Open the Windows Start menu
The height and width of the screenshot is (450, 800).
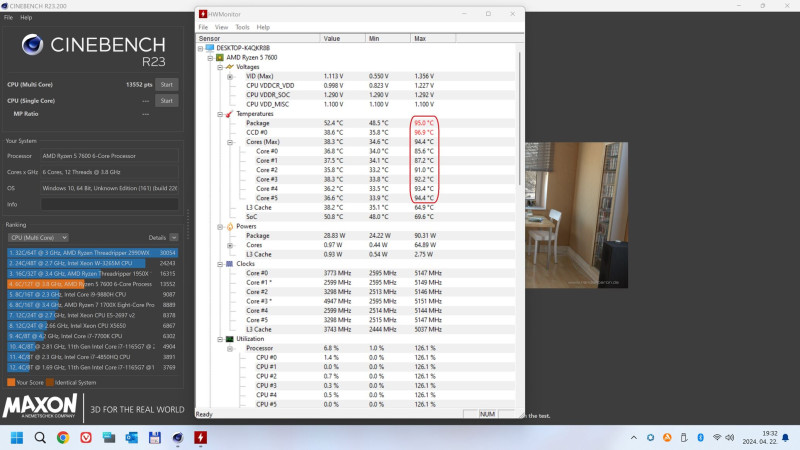tap(17, 438)
